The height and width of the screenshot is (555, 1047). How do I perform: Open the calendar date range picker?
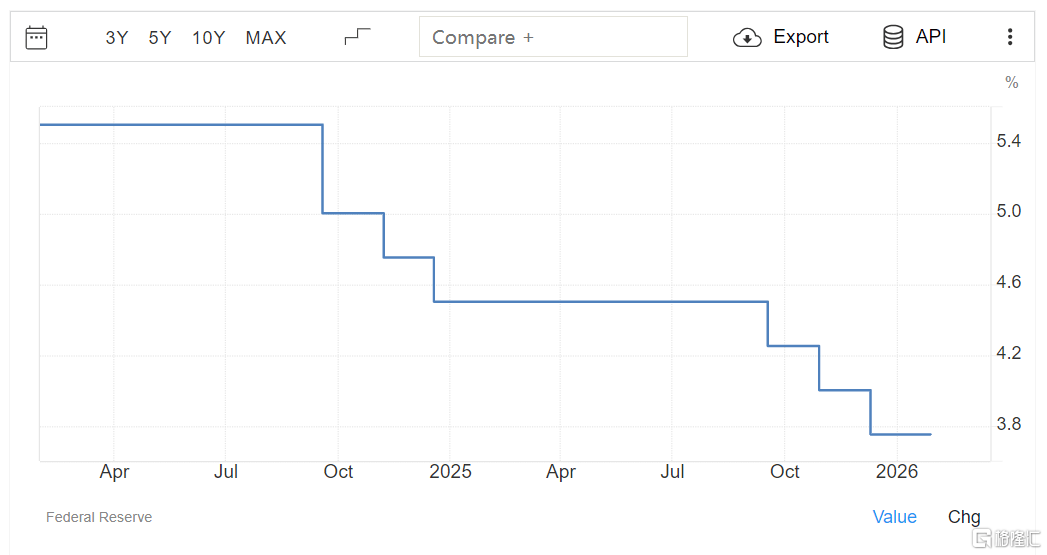click(x=36, y=38)
